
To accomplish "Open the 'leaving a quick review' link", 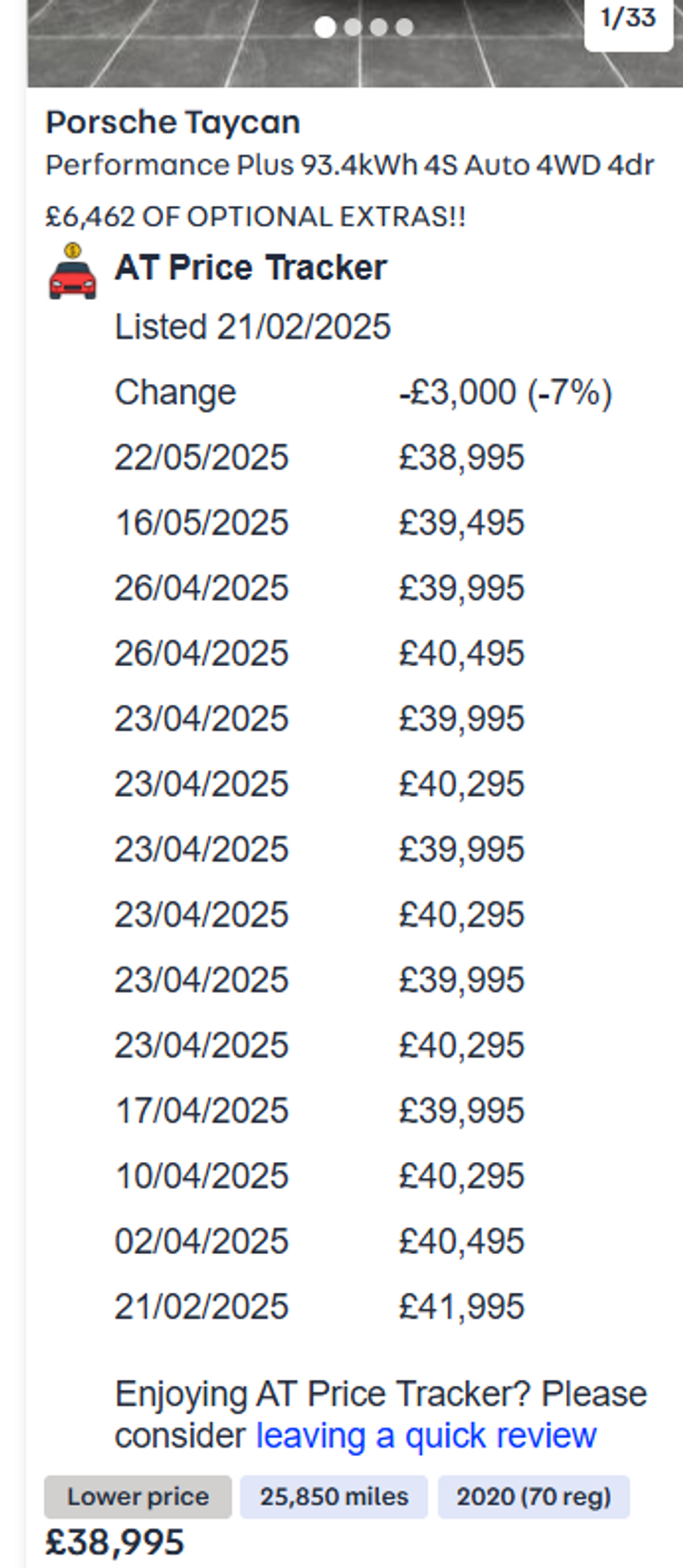I will (x=426, y=1435).
